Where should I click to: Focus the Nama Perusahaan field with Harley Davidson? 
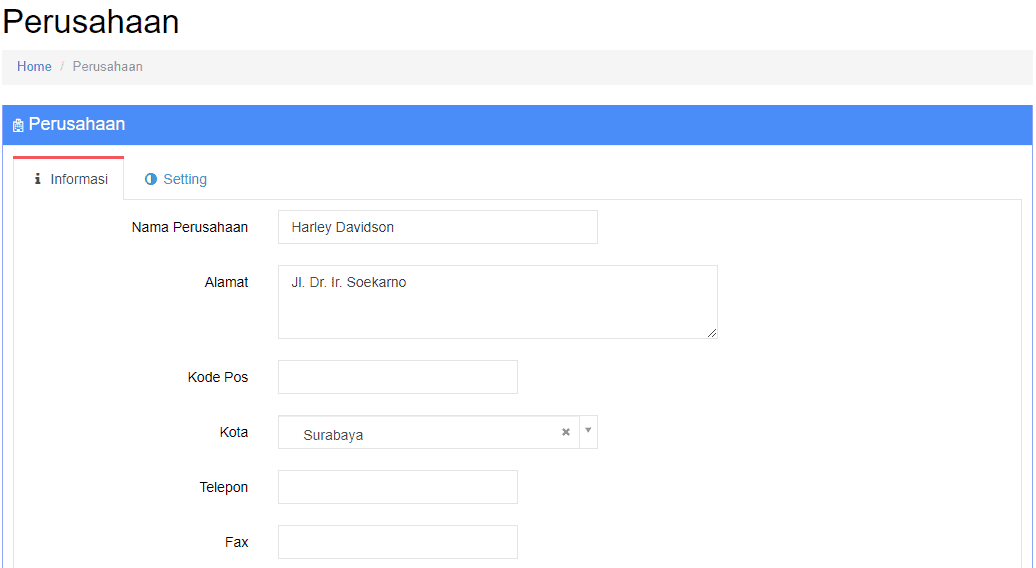437,227
